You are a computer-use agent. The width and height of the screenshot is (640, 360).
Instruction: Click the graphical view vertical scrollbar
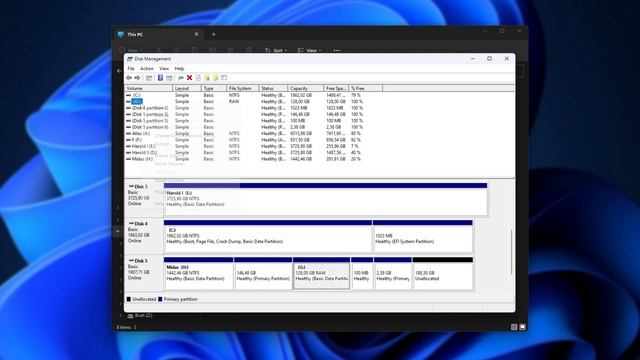(x=511, y=252)
